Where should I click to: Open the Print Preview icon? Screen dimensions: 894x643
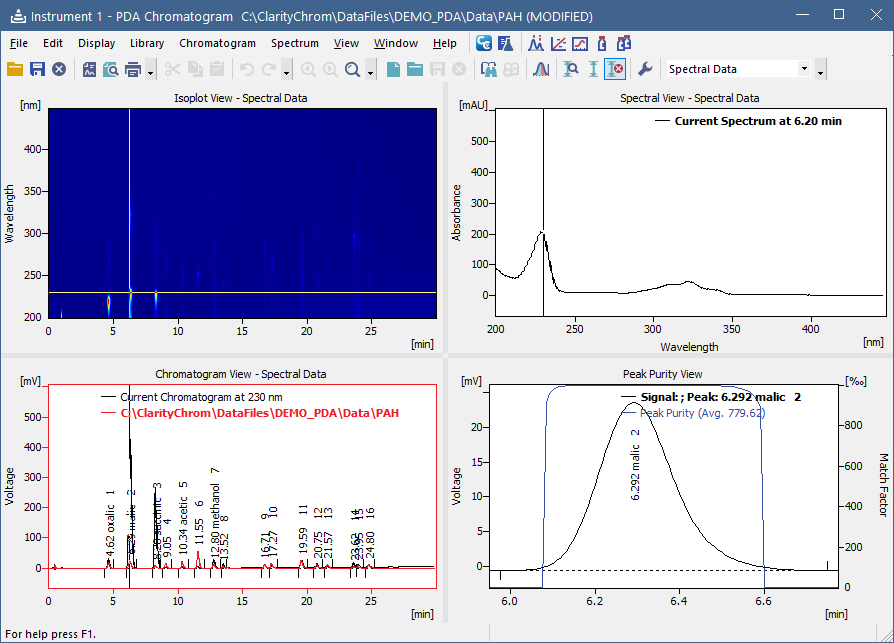(111, 70)
